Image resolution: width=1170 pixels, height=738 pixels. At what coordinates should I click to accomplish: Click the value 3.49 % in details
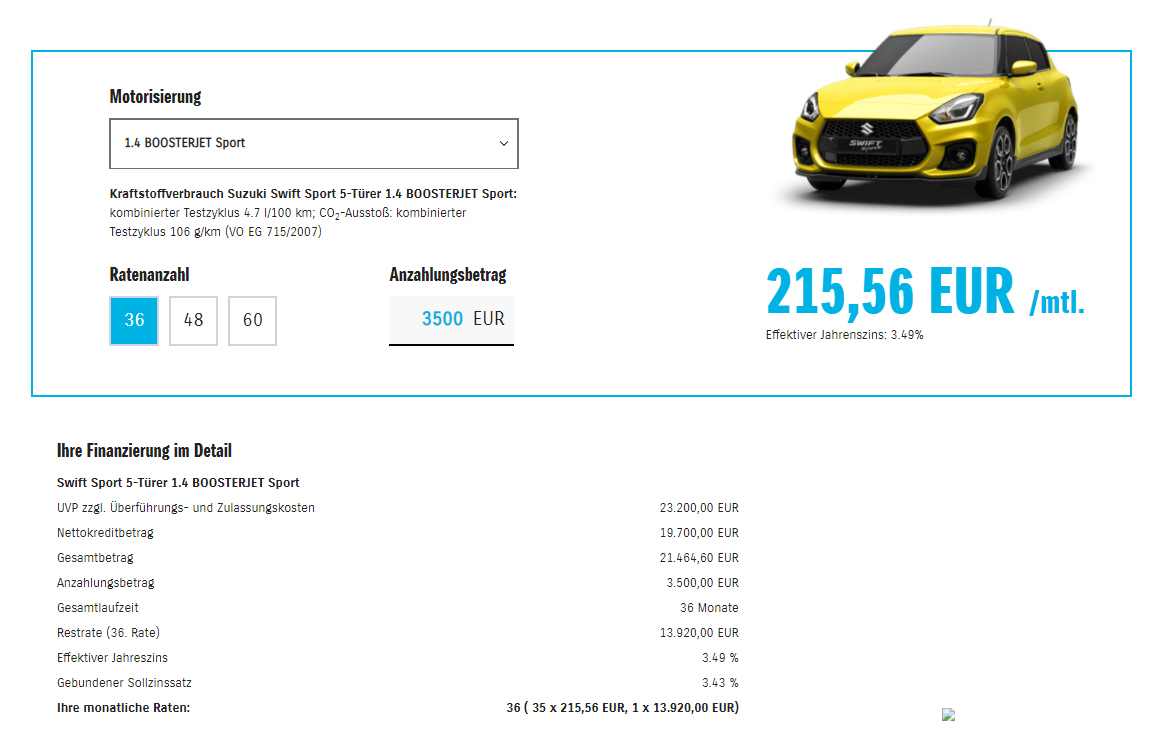tap(720, 658)
